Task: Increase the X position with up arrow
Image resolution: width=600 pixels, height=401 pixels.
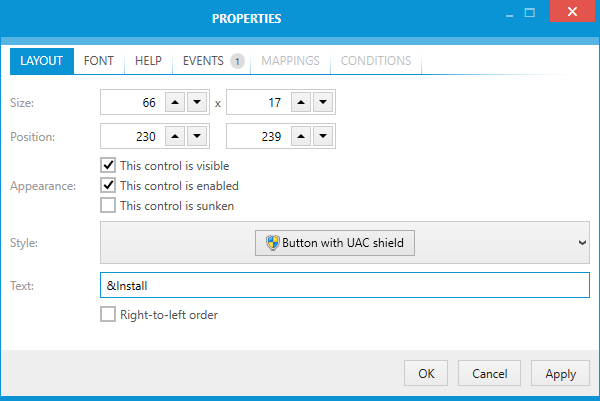Action: click(174, 136)
